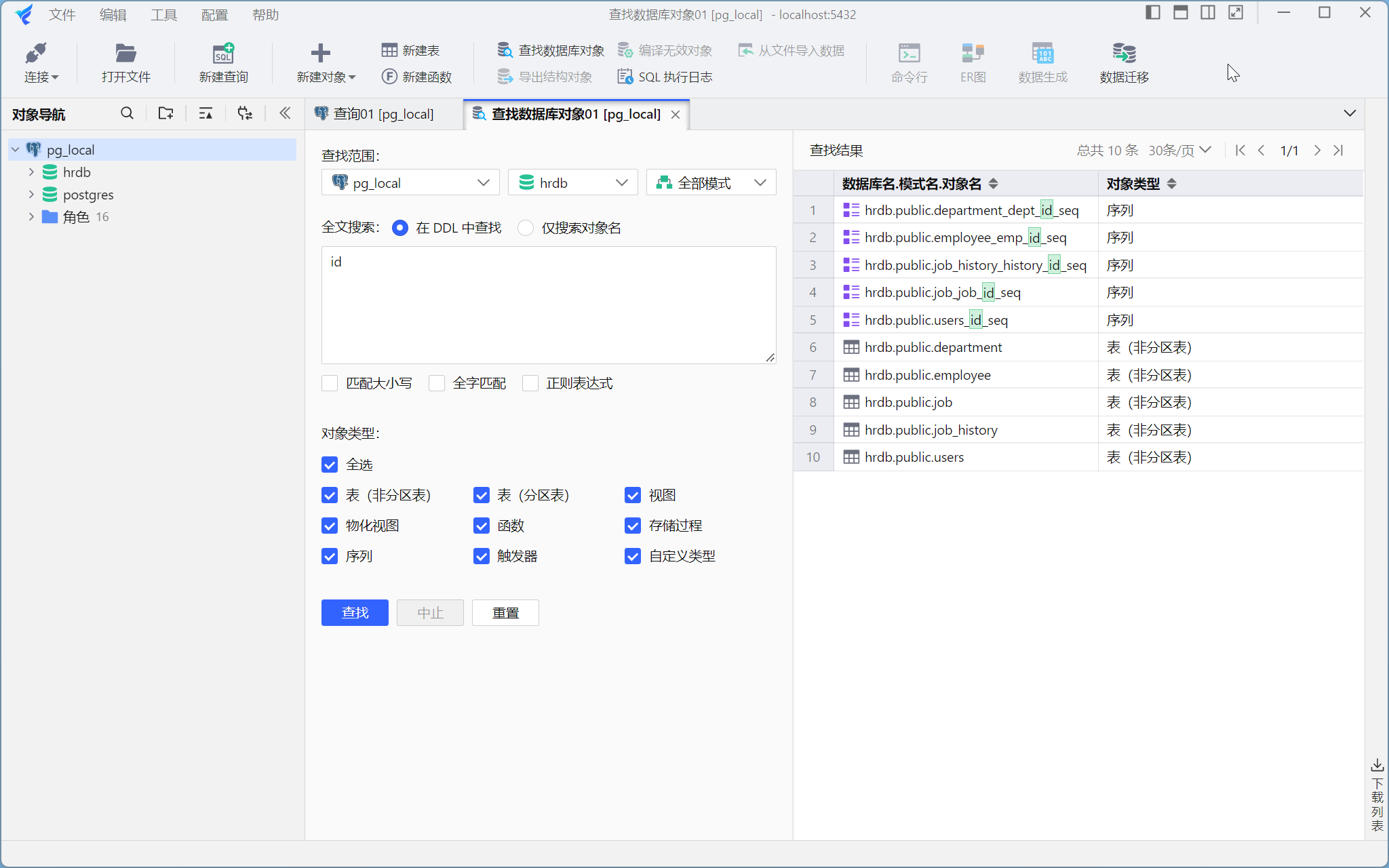Click the 重置 reset button
This screenshot has width=1389, height=868.
[x=505, y=613]
